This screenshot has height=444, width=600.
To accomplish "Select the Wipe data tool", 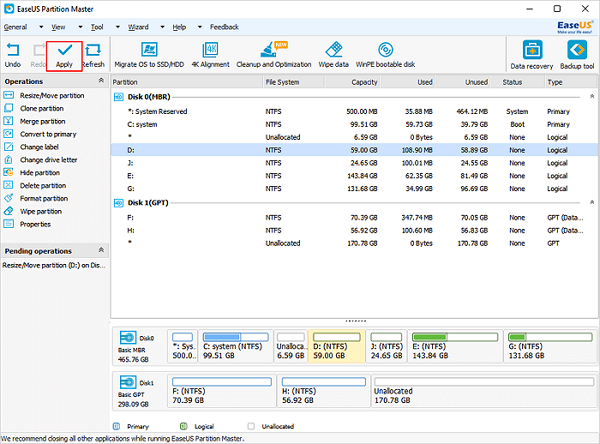I will coord(334,56).
